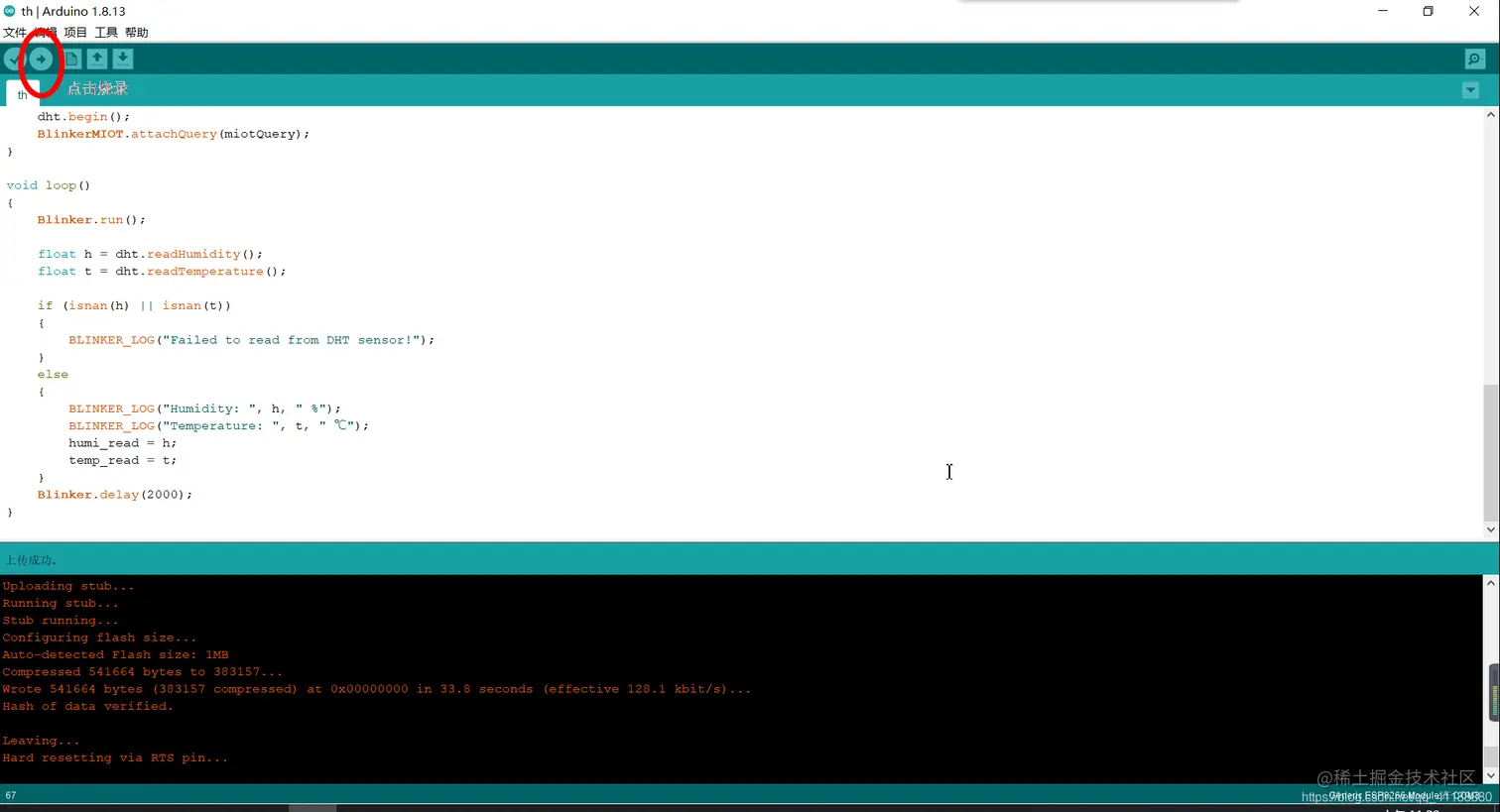This screenshot has height=812, width=1500.
Task: Open the 帮助 menu
Action: coord(137,33)
